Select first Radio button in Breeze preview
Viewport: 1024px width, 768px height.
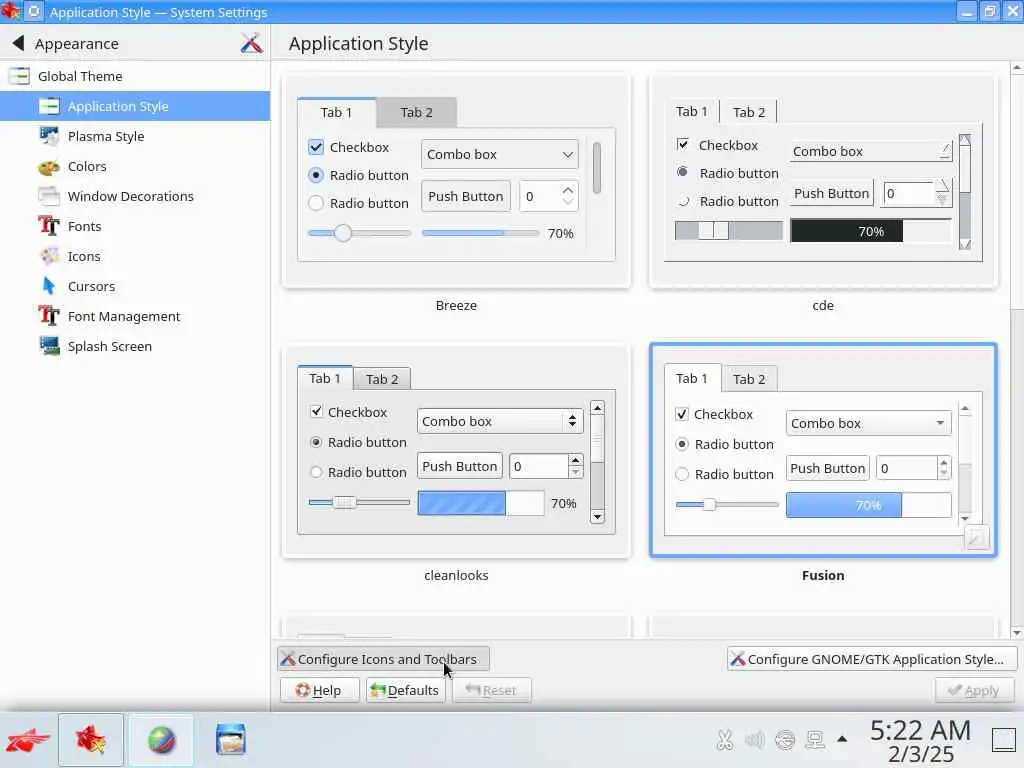point(316,175)
